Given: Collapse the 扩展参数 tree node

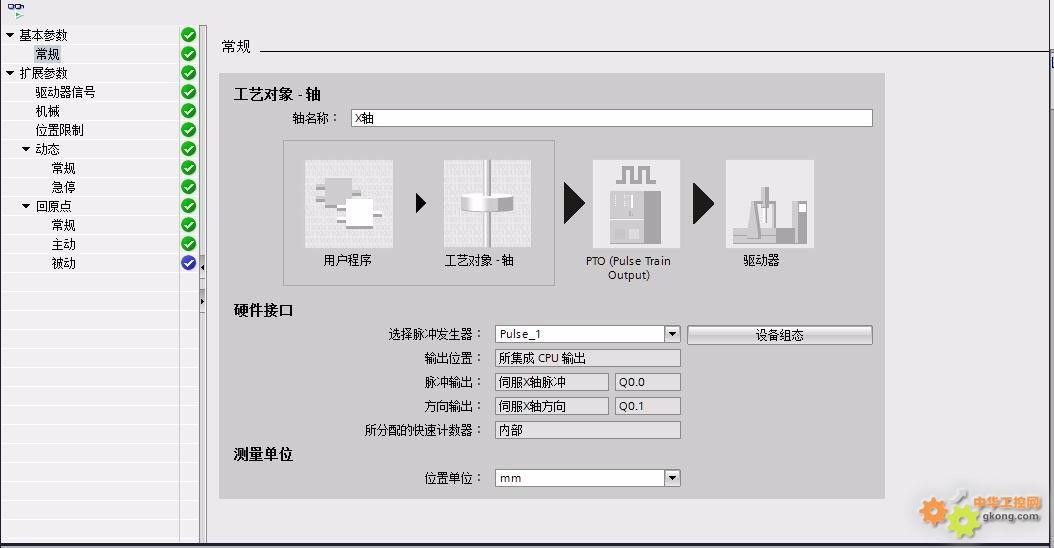Looking at the screenshot, I should point(10,73).
